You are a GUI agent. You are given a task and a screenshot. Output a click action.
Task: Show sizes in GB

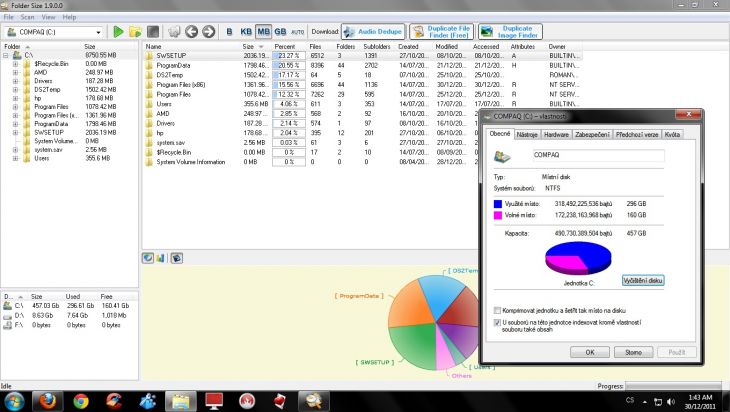(280, 32)
